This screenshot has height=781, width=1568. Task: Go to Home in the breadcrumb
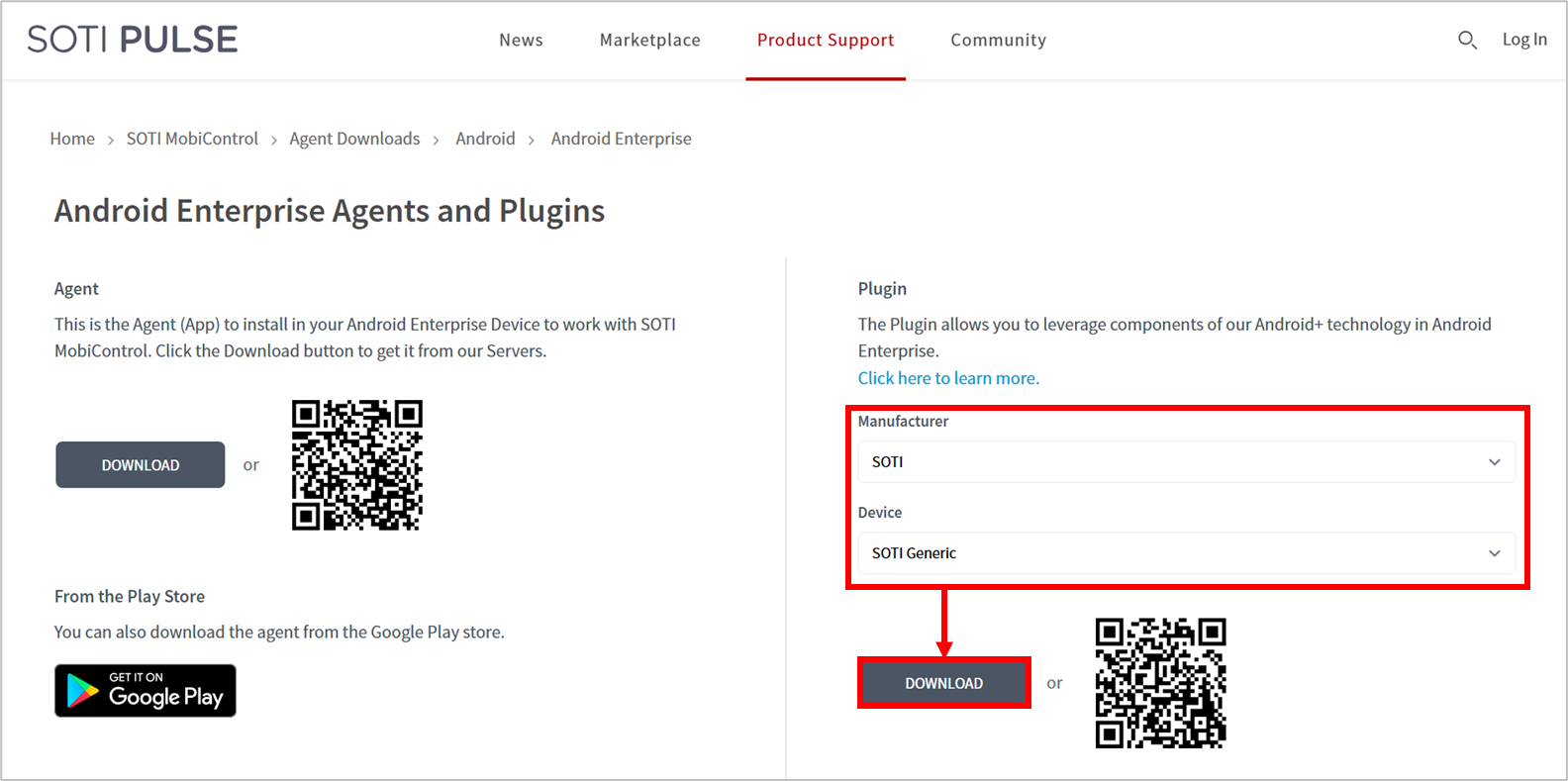pyautogui.click(x=72, y=139)
